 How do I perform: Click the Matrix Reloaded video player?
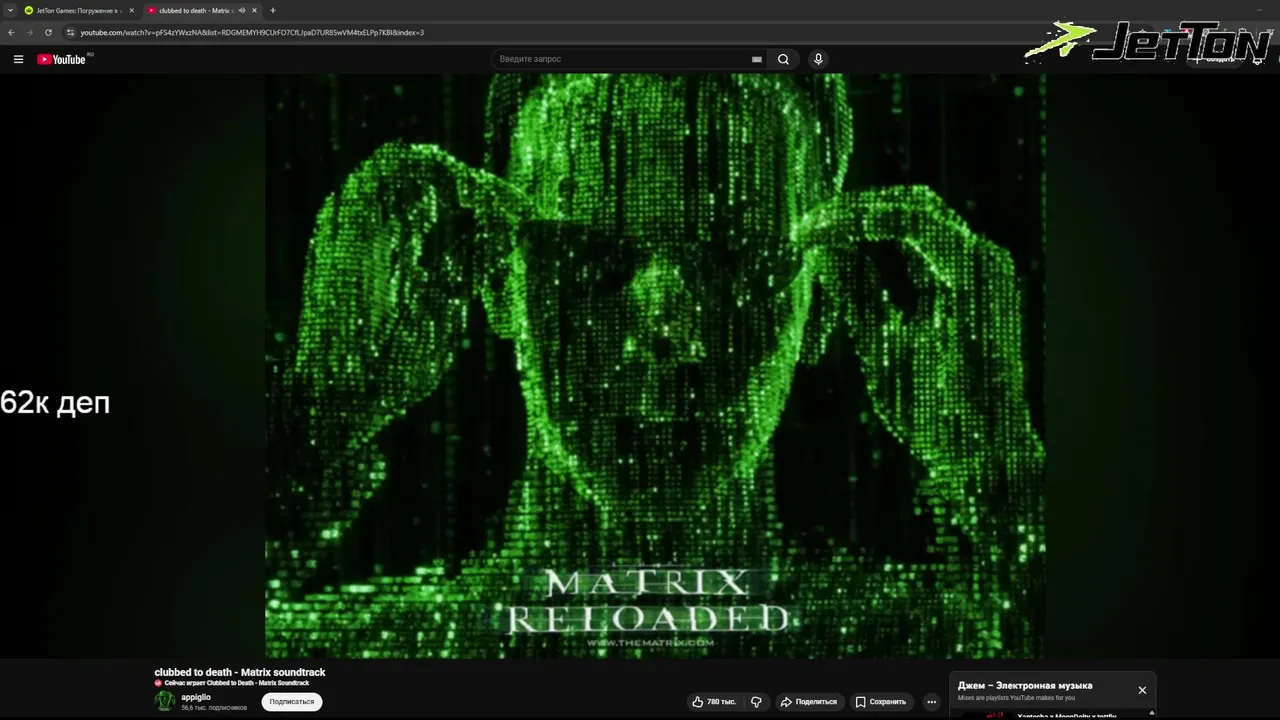pyautogui.click(x=655, y=365)
